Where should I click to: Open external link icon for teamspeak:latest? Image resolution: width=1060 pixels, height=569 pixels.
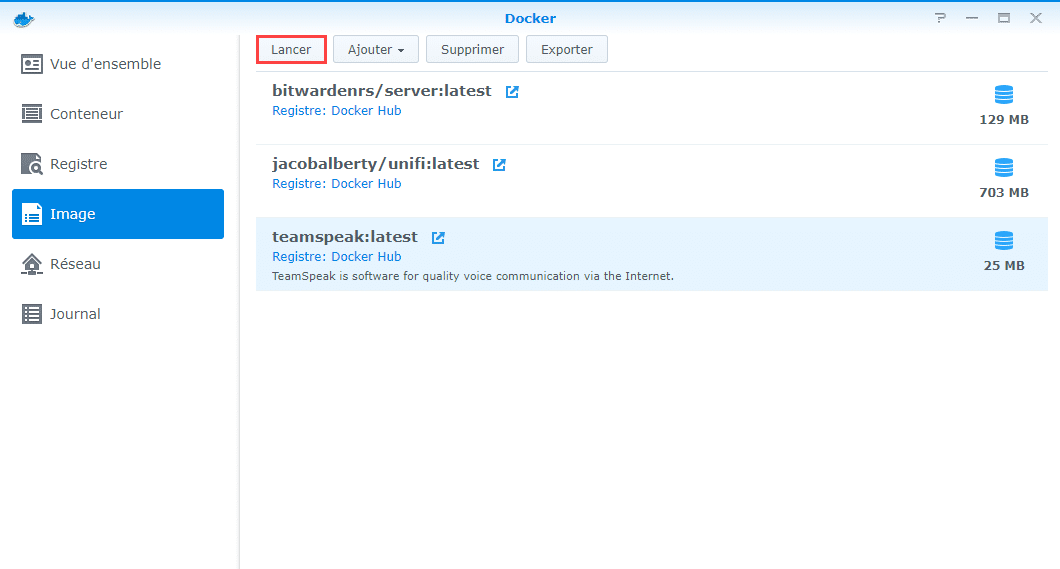pyautogui.click(x=438, y=238)
